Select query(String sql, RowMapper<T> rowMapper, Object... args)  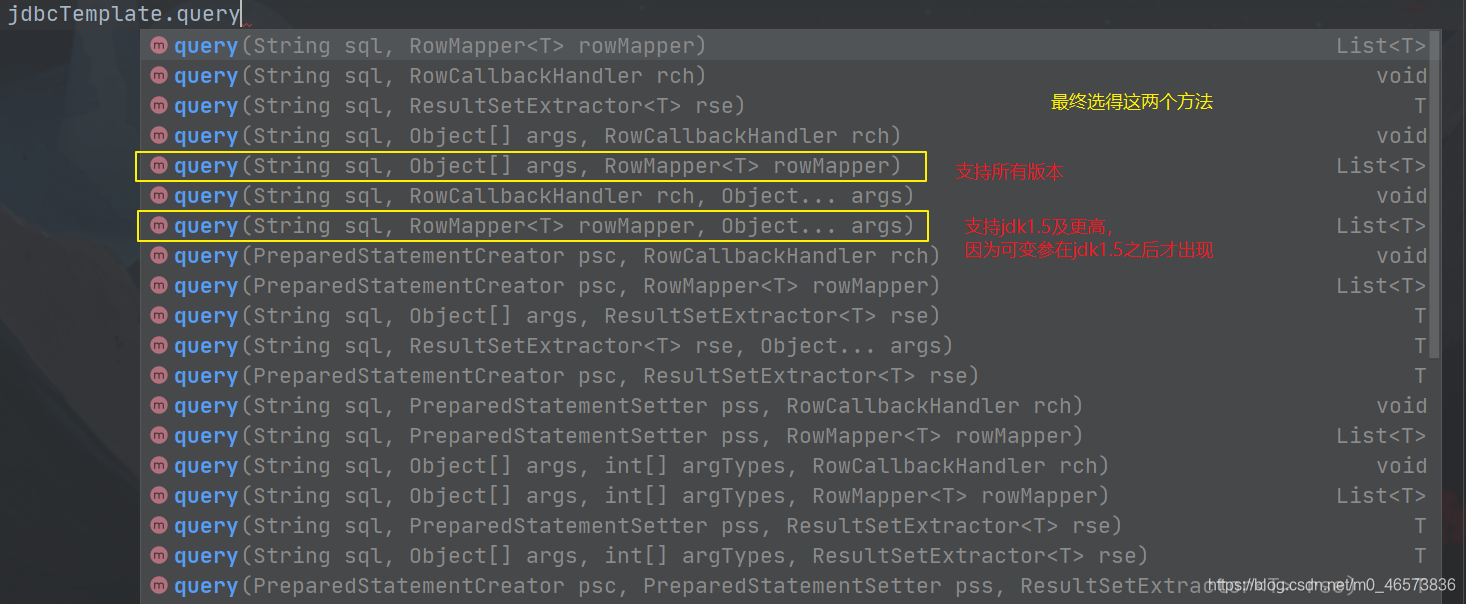point(784,226)
